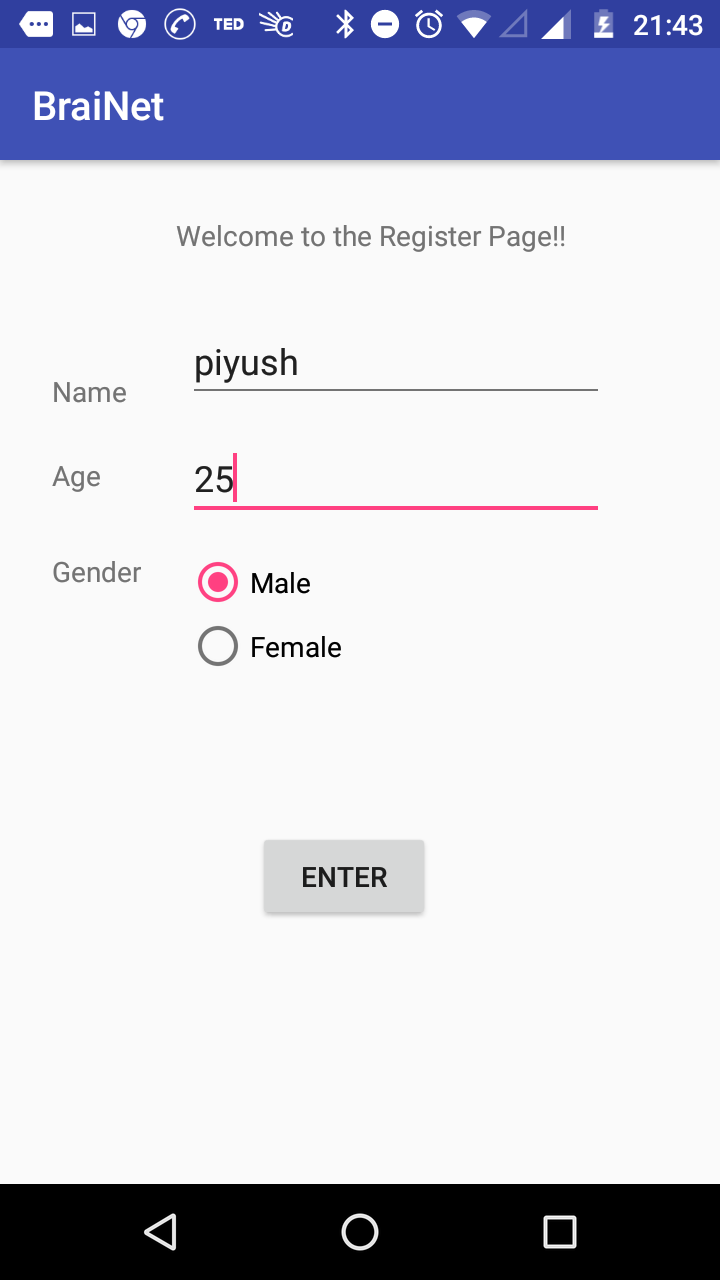Focus the Name field containing piyush
Screen dimensions: 720x1280
click(x=395, y=364)
